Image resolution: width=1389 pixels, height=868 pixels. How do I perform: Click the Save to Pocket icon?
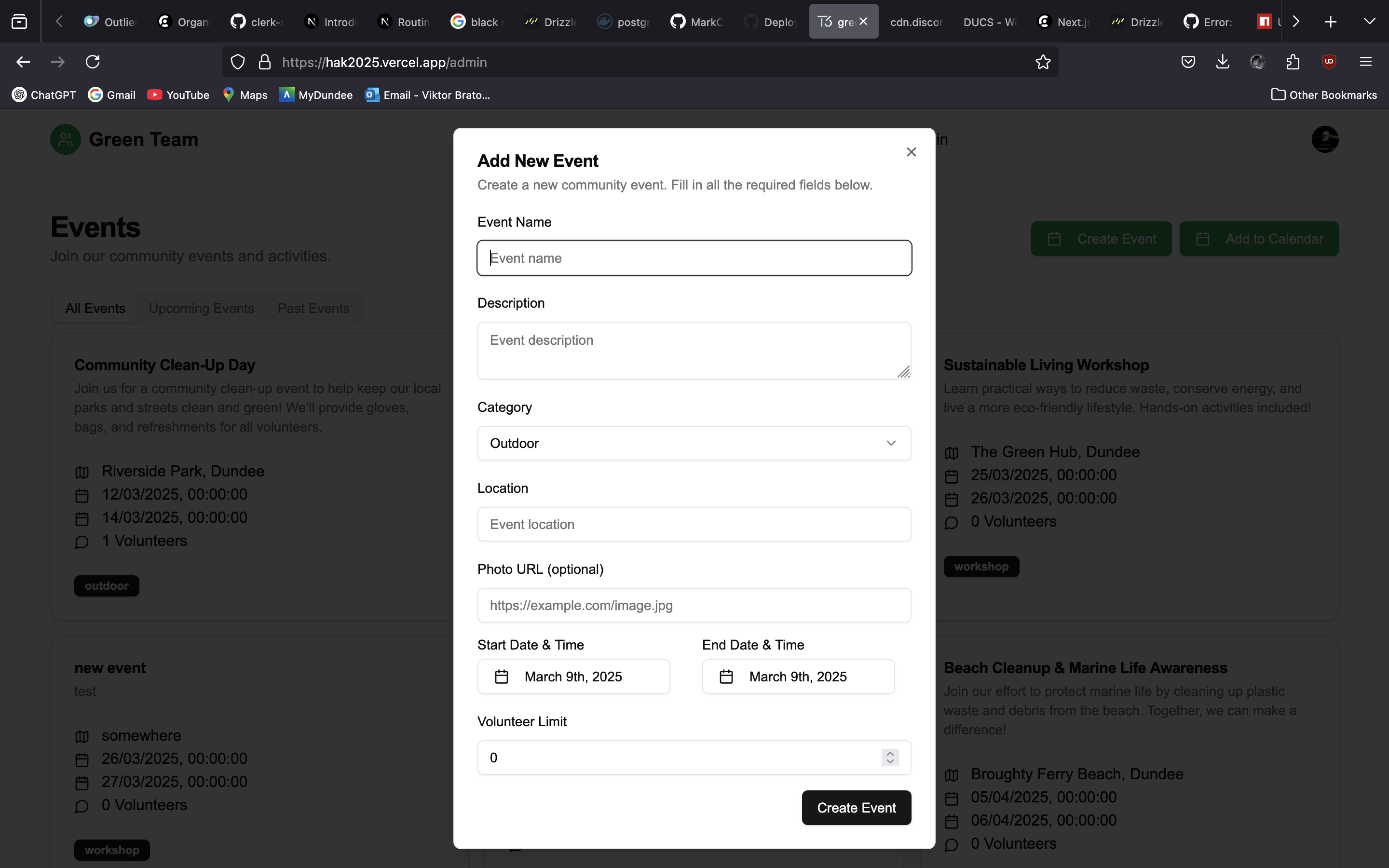[x=1187, y=62]
